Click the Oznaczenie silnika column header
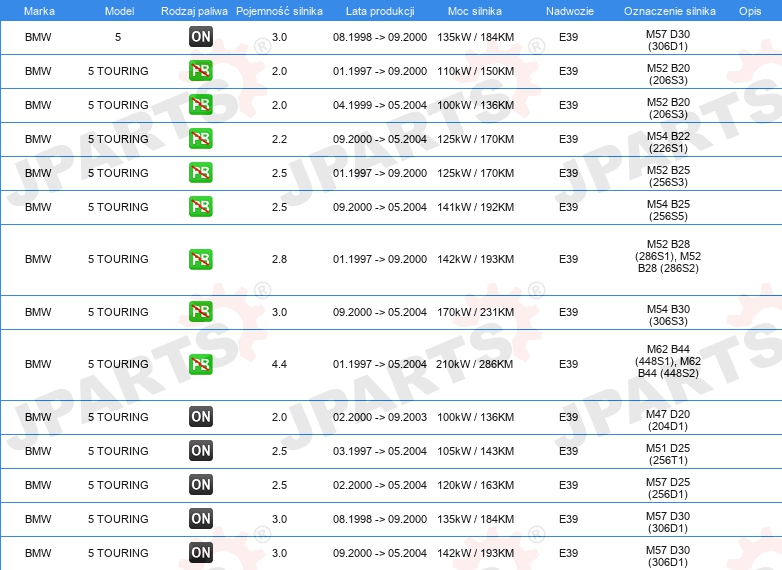The image size is (782, 570). 670,11
